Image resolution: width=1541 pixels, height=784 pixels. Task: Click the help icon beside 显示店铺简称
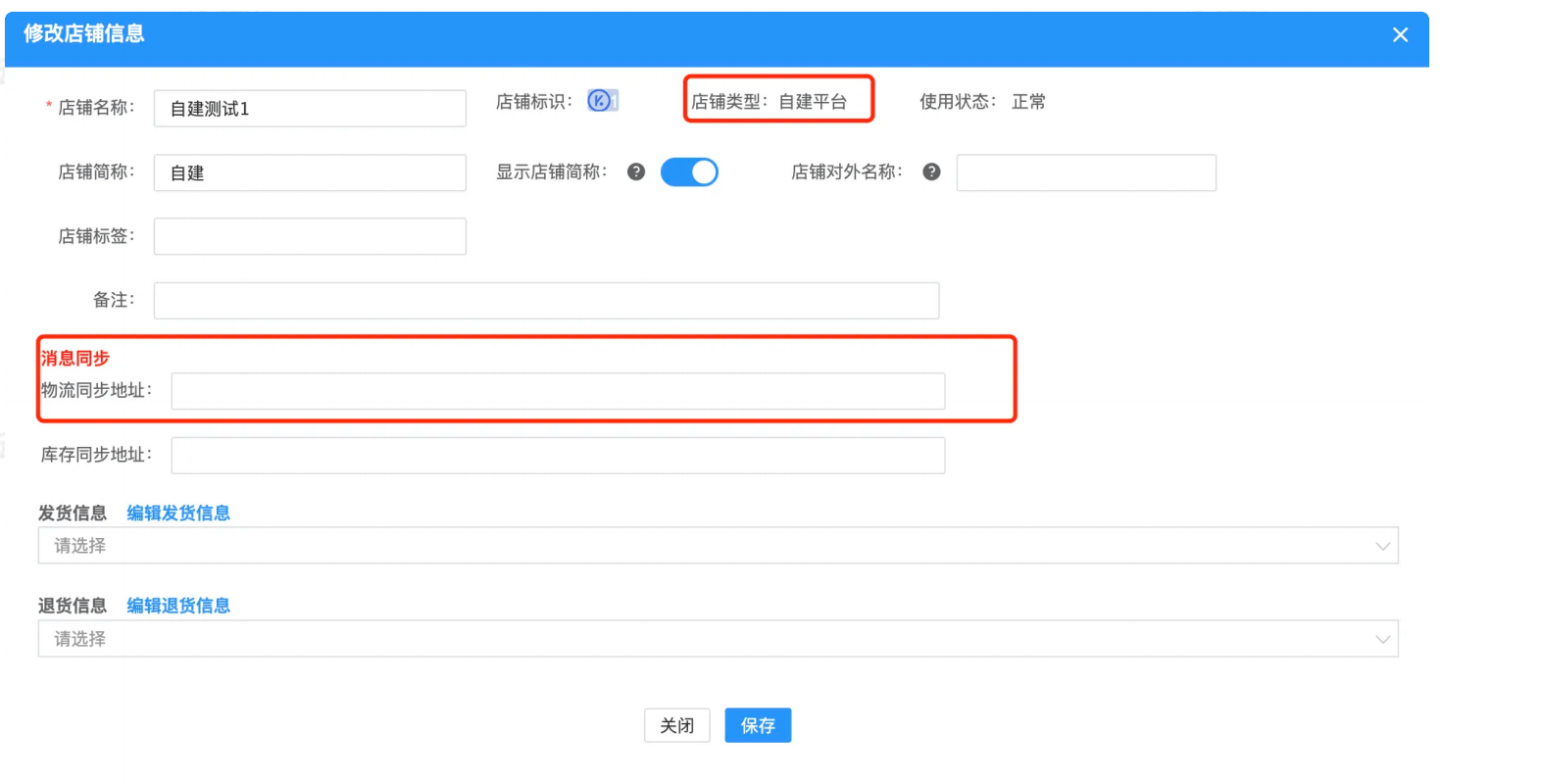tap(636, 172)
